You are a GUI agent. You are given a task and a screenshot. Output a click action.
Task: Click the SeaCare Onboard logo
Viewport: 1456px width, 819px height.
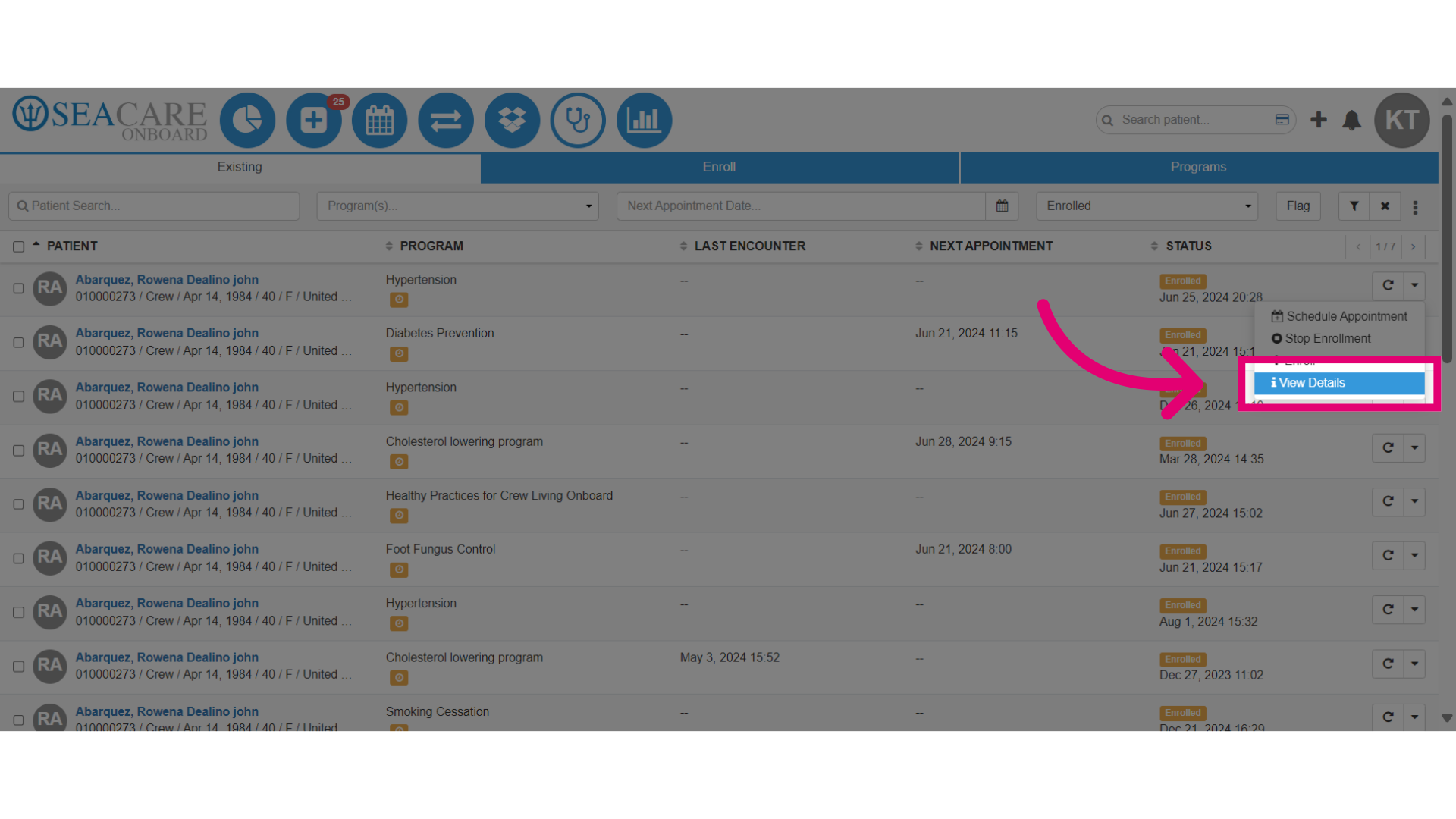[109, 119]
